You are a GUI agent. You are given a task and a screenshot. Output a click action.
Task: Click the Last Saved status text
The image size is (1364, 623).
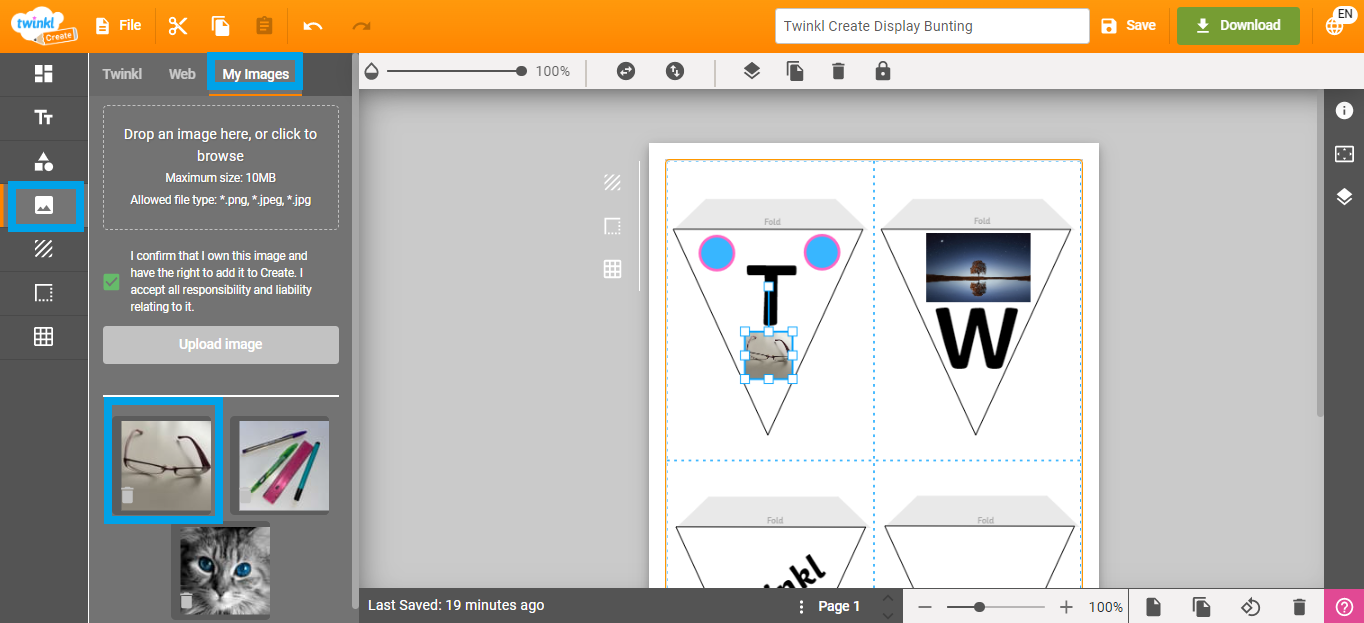click(x=456, y=605)
